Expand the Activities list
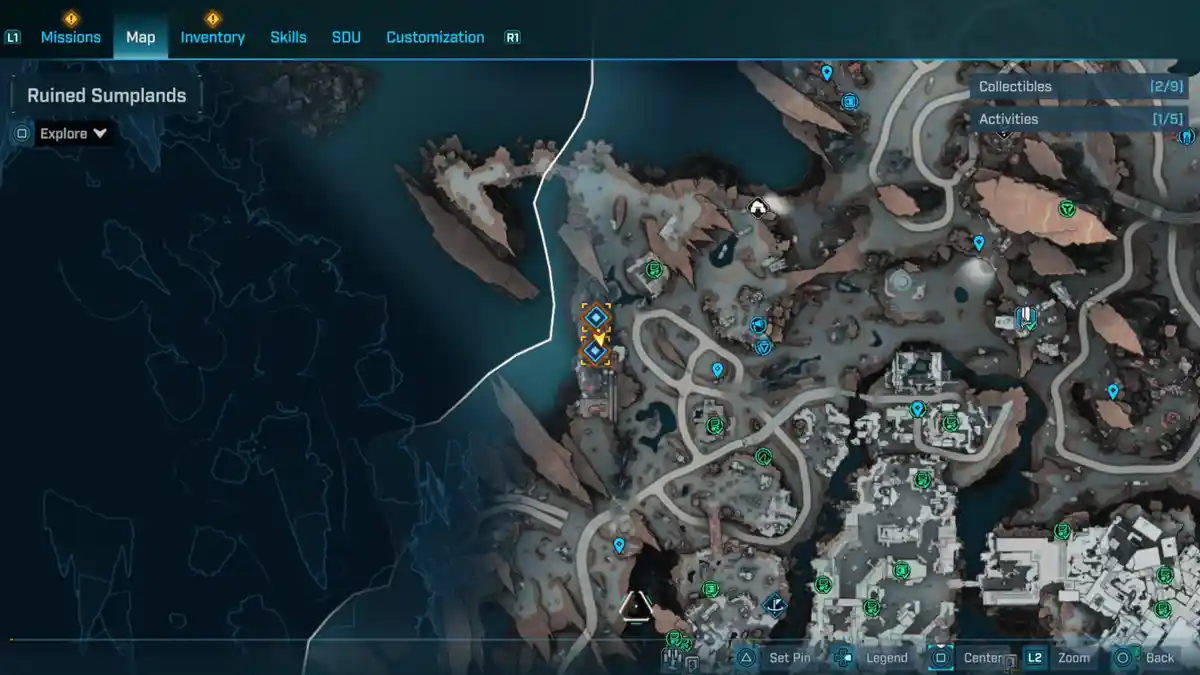The width and height of the screenshot is (1200, 675). click(1079, 119)
